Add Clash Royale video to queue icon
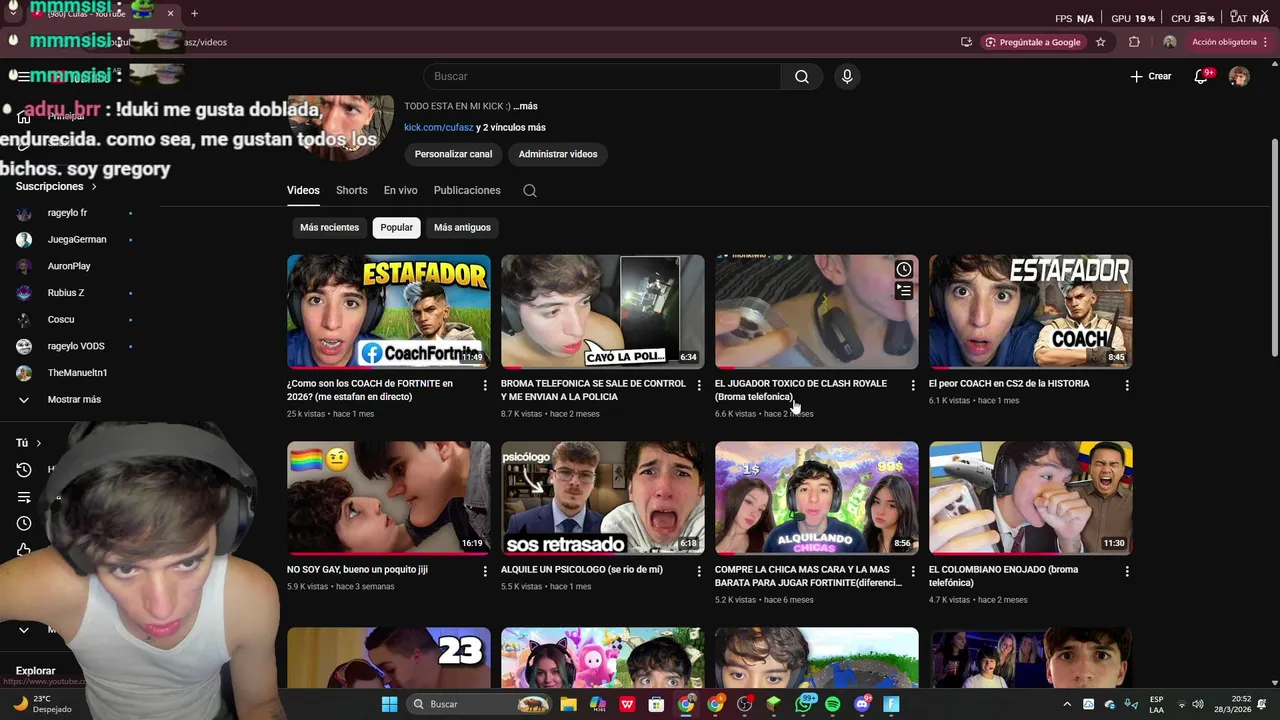The height and width of the screenshot is (720, 1280). click(x=904, y=291)
